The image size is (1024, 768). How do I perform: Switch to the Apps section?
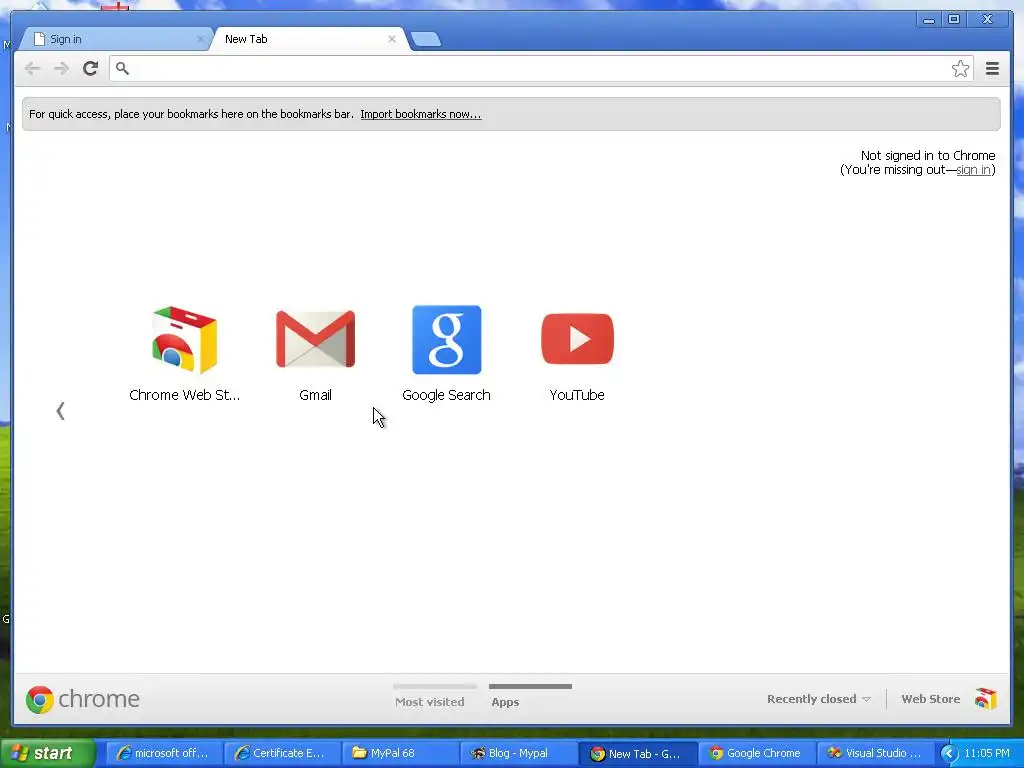(505, 702)
